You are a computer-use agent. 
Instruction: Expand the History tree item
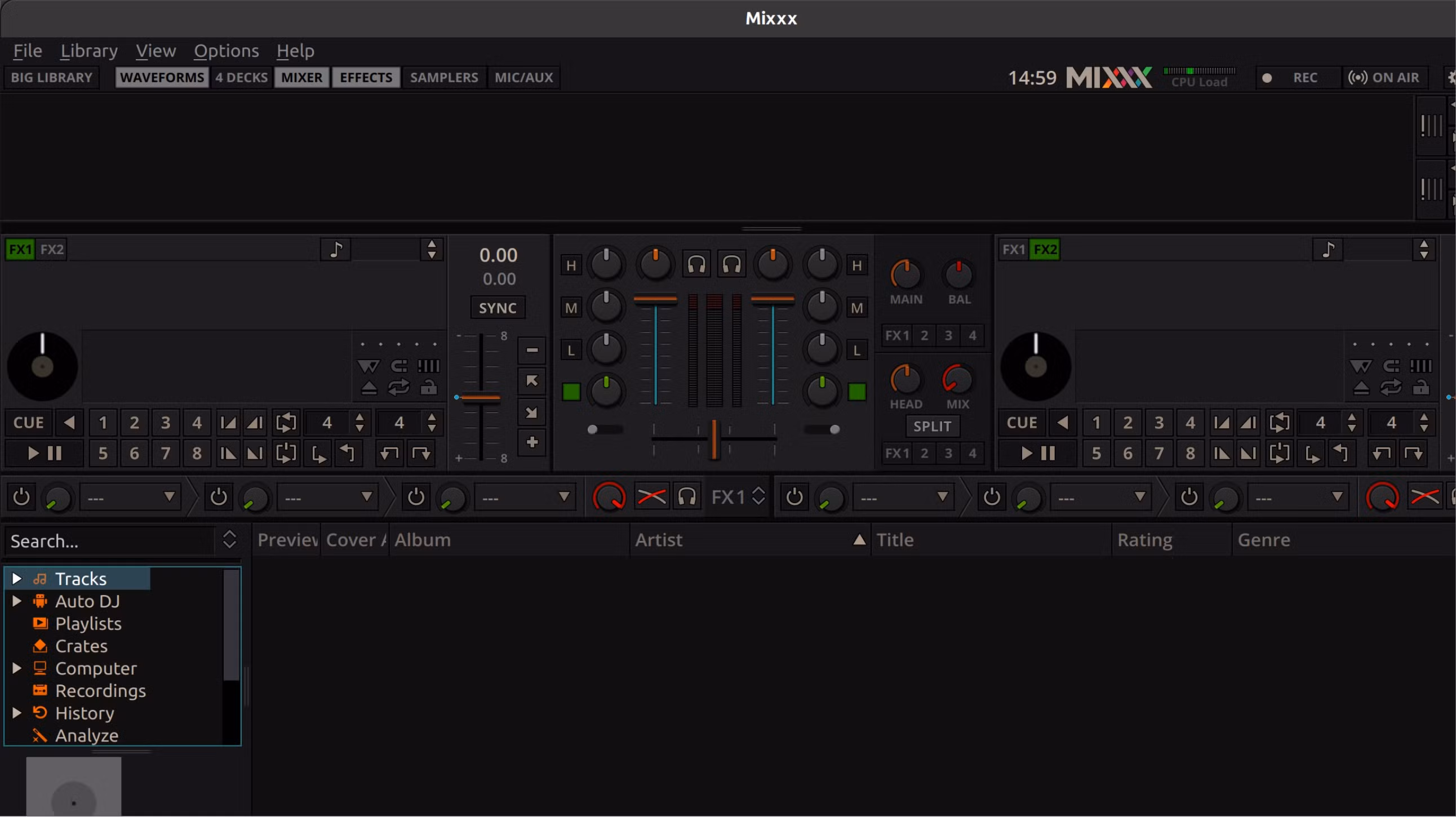[17, 712]
